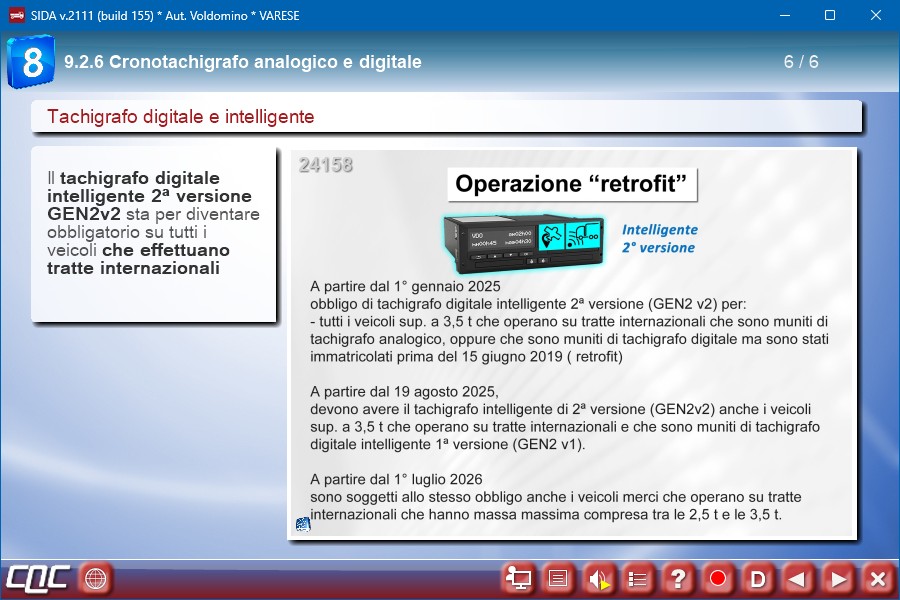The image size is (900, 600).
Task: Open the teacher screen presentation icon
Action: click(x=518, y=578)
